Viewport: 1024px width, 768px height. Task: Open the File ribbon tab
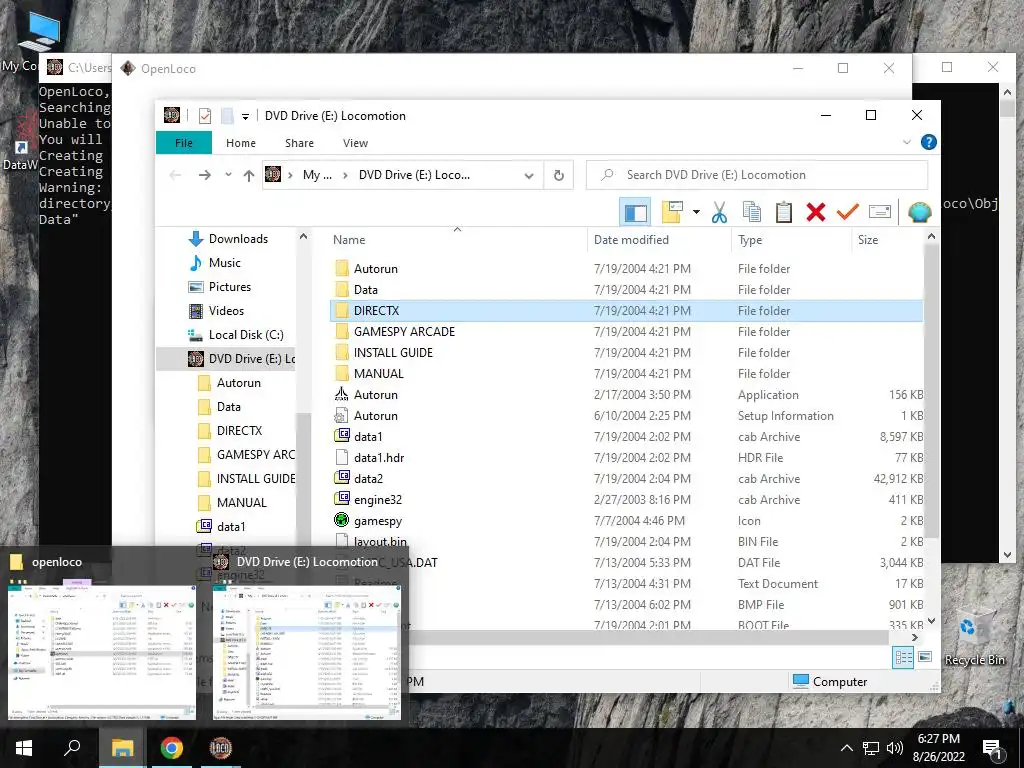coord(184,143)
